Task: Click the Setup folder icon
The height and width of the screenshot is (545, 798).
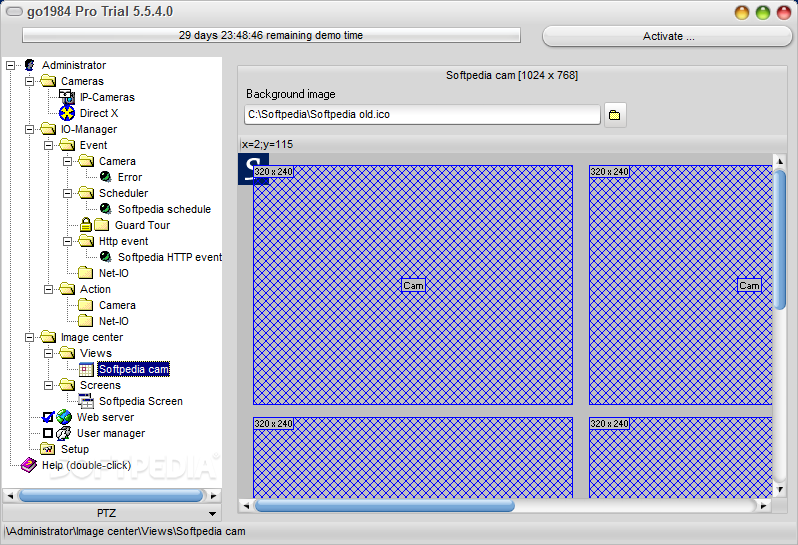Action: [48, 449]
